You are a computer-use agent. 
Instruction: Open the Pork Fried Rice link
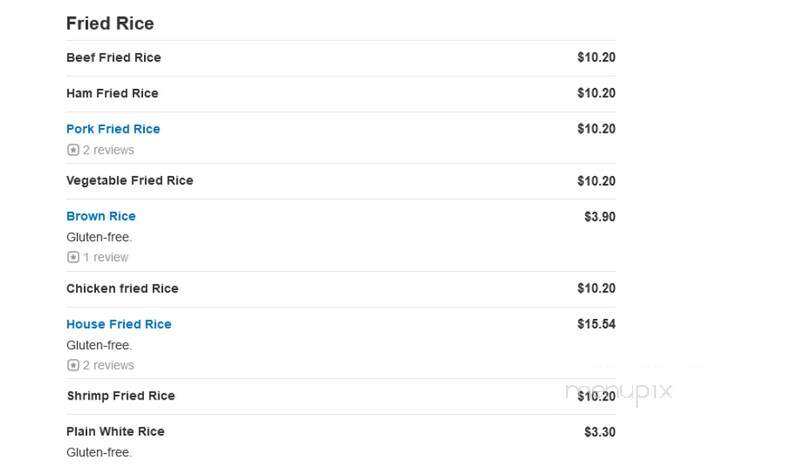[x=113, y=129]
